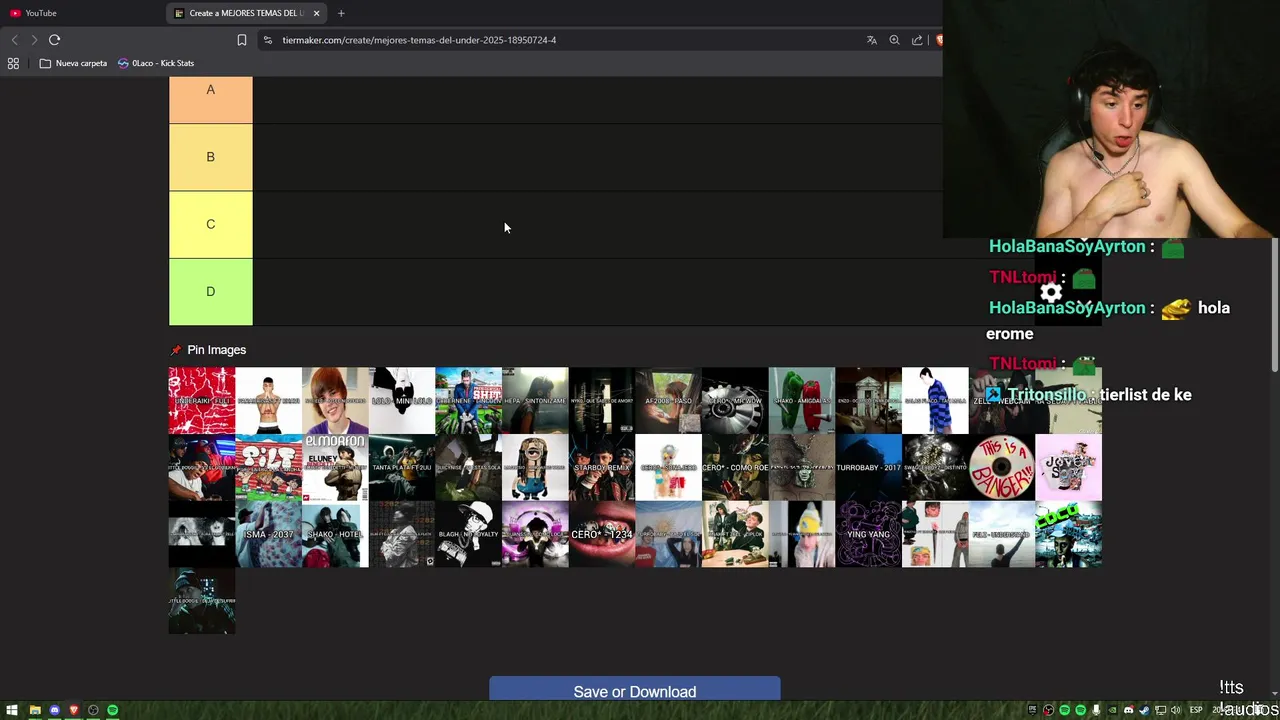1280x720 pixels.
Task: Click the gear icon over the chat overlay
Action: pyautogui.click(x=1050, y=292)
